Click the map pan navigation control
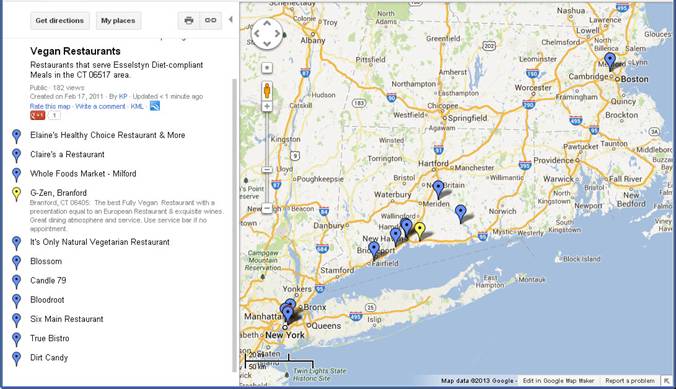 267,33
